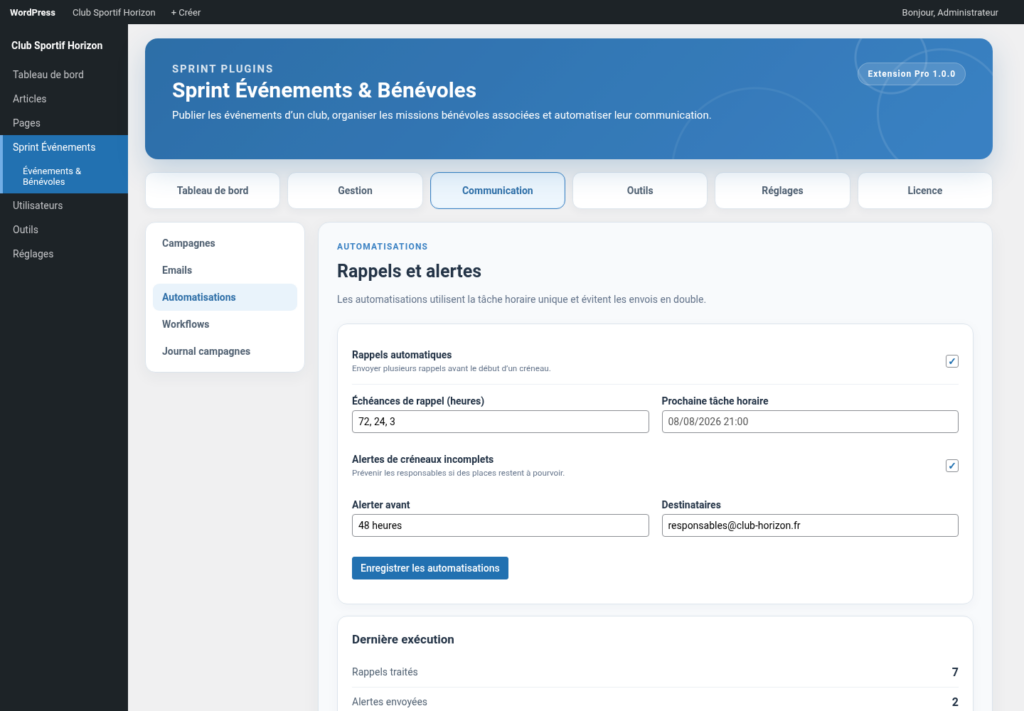Open the Licence tab
Screen dimensions: 1024x711
click(x=924, y=191)
